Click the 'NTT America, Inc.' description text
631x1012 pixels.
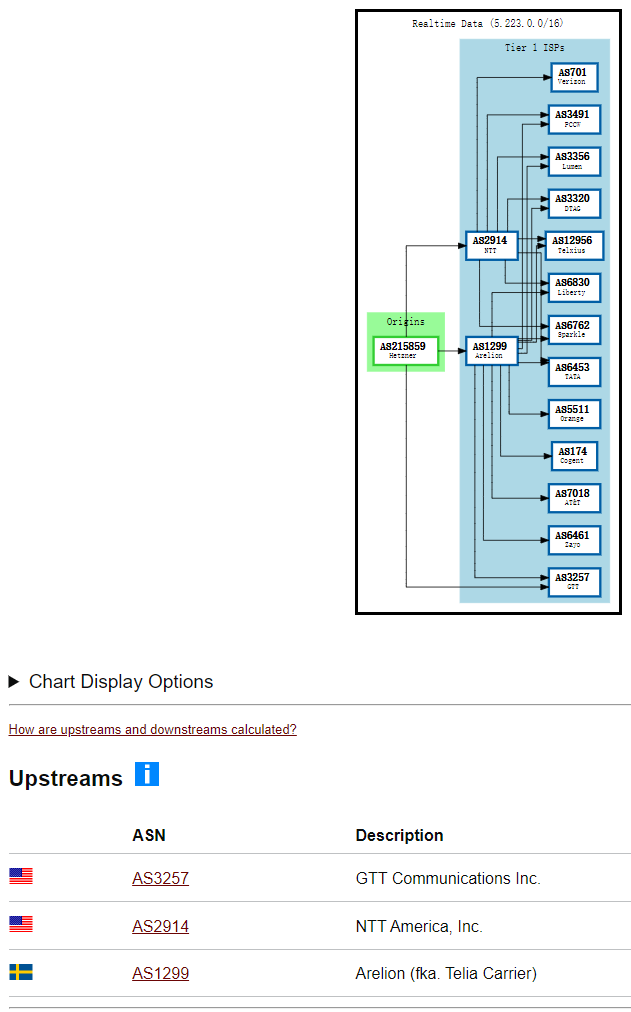(419, 926)
